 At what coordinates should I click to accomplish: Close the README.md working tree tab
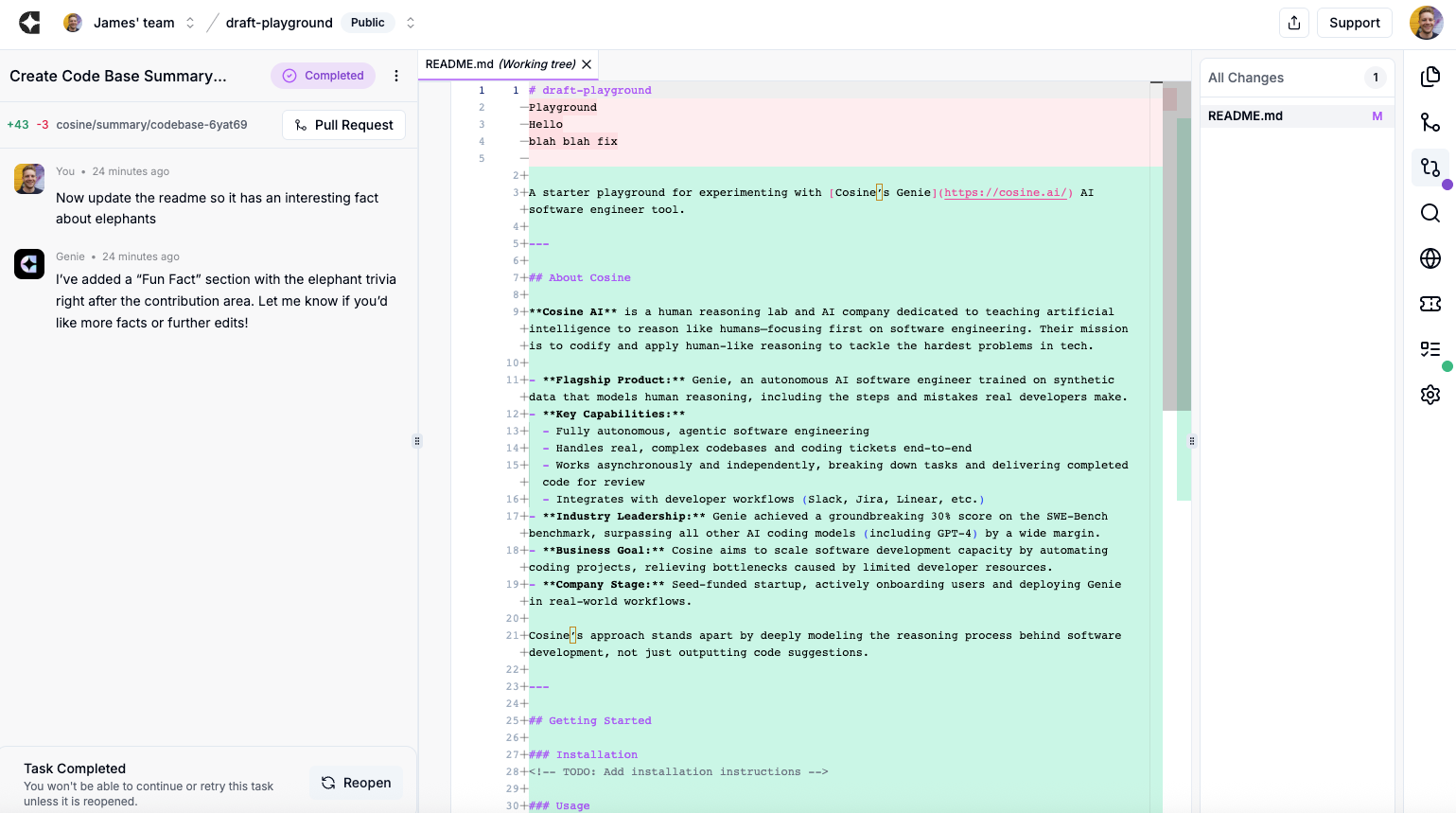coord(587,64)
